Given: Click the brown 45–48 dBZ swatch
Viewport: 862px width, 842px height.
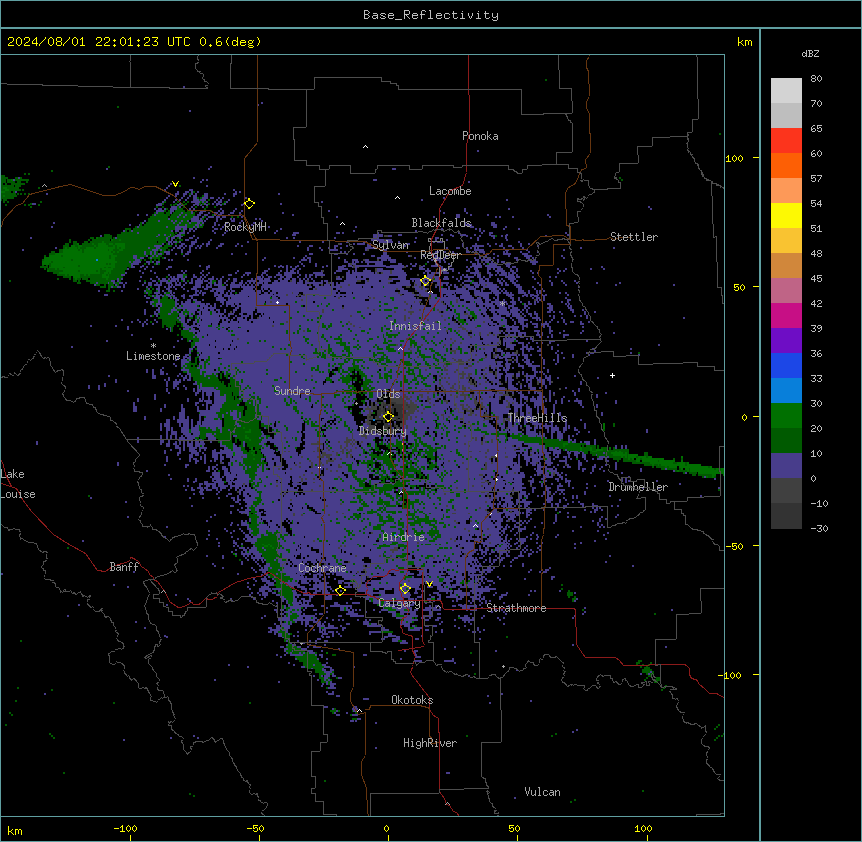Looking at the screenshot, I should [786, 266].
